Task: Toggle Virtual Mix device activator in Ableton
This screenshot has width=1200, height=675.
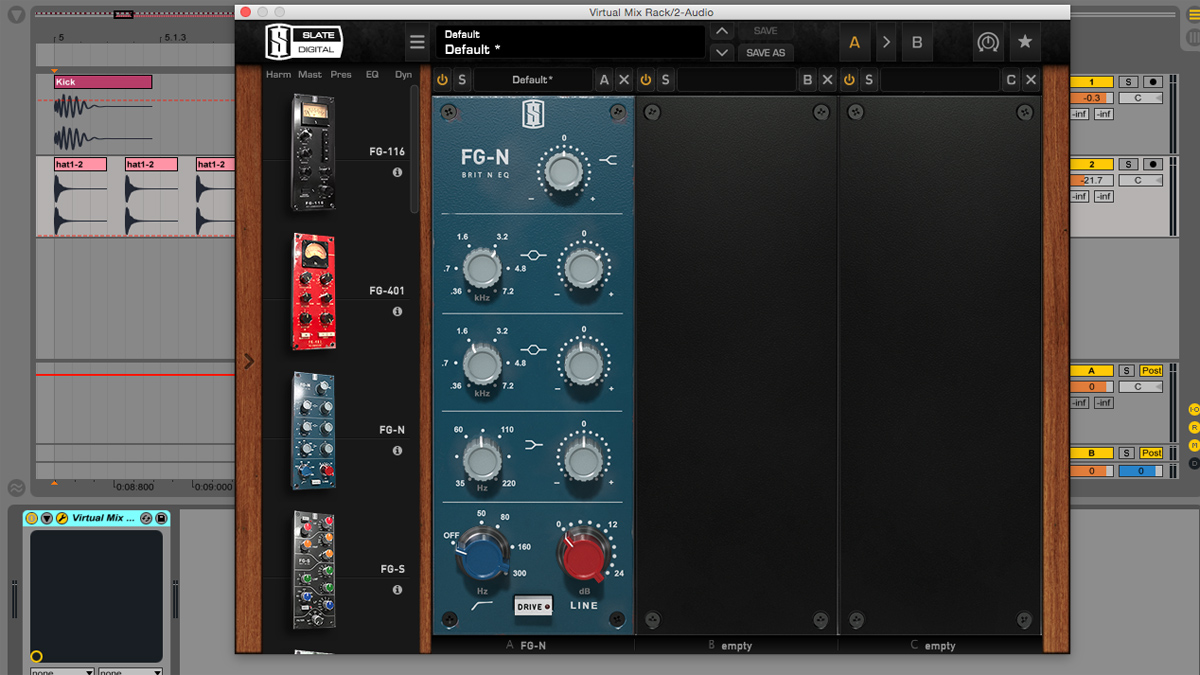Action: [x=31, y=518]
